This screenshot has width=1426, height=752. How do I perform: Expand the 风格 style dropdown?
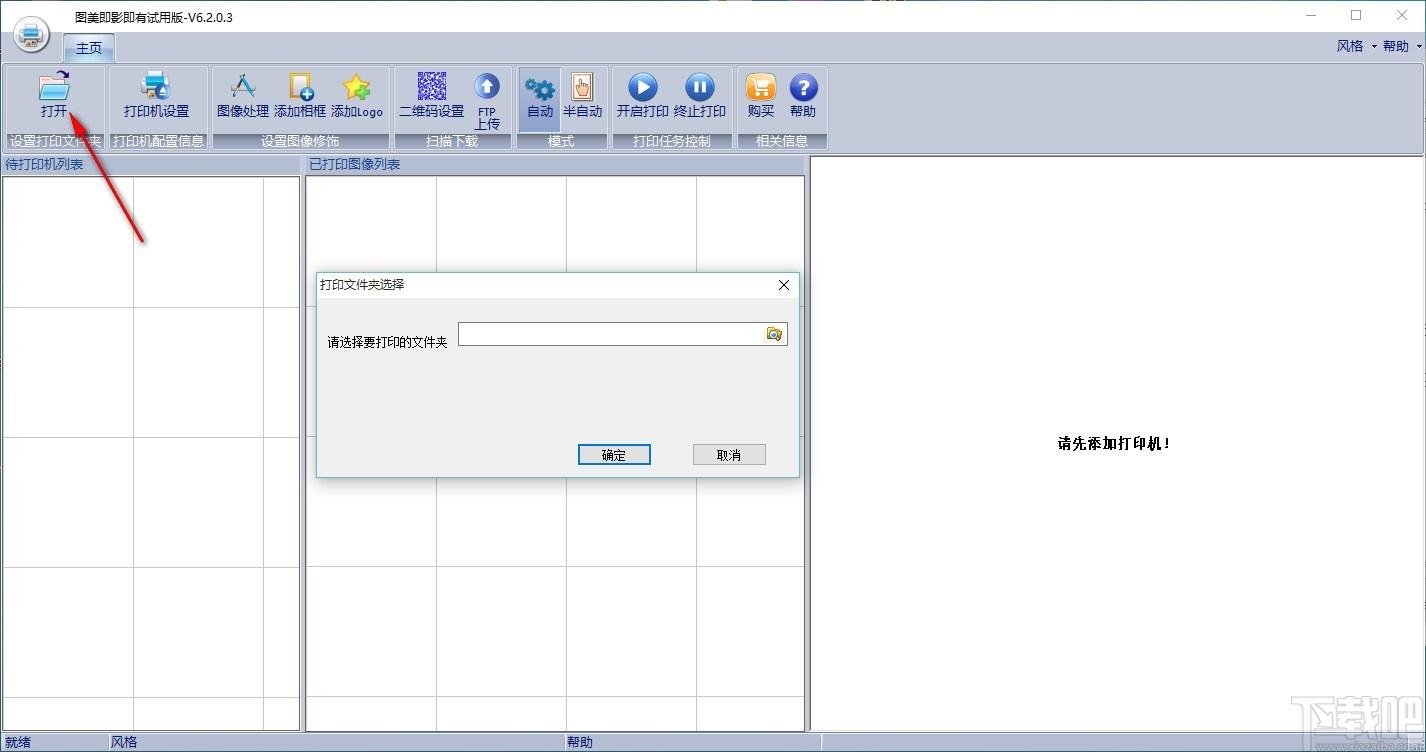1356,46
